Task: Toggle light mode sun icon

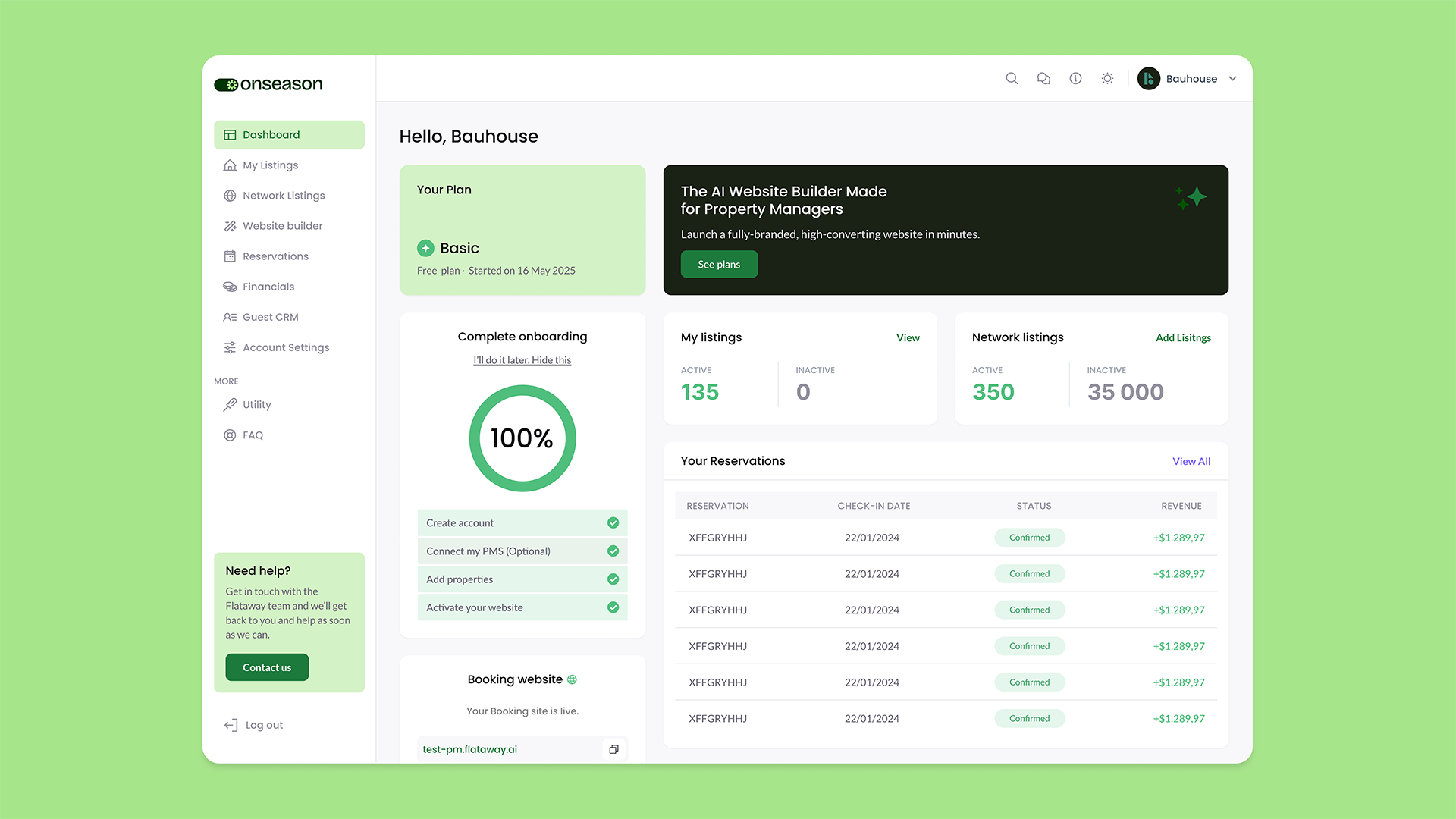Action: 1107,79
